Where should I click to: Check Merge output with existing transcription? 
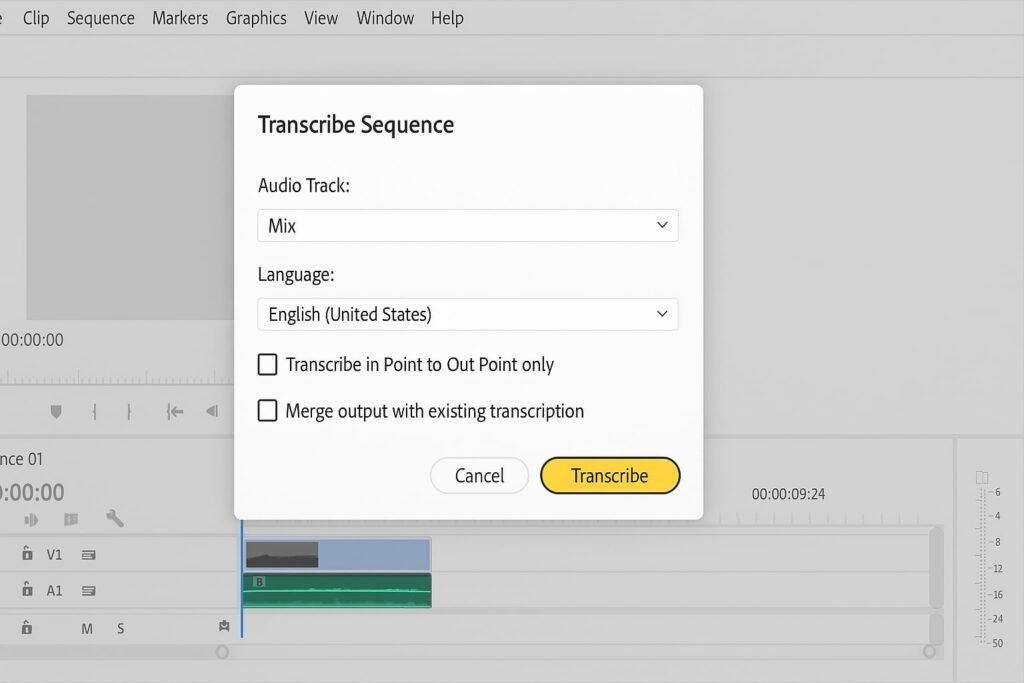(x=267, y=411)
